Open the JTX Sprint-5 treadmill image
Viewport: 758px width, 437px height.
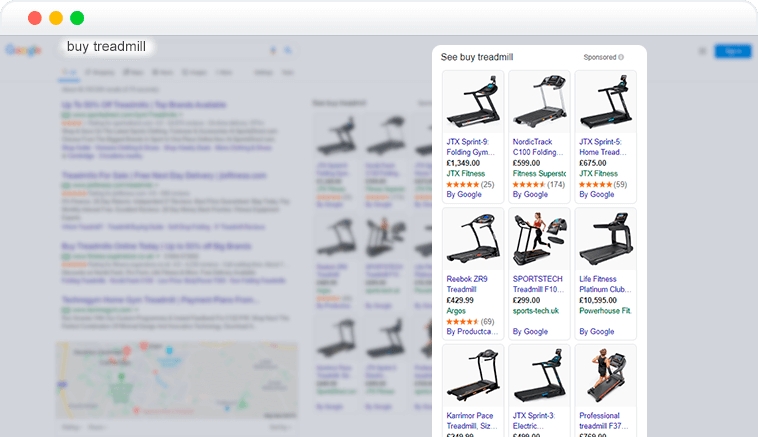point(605,102)
